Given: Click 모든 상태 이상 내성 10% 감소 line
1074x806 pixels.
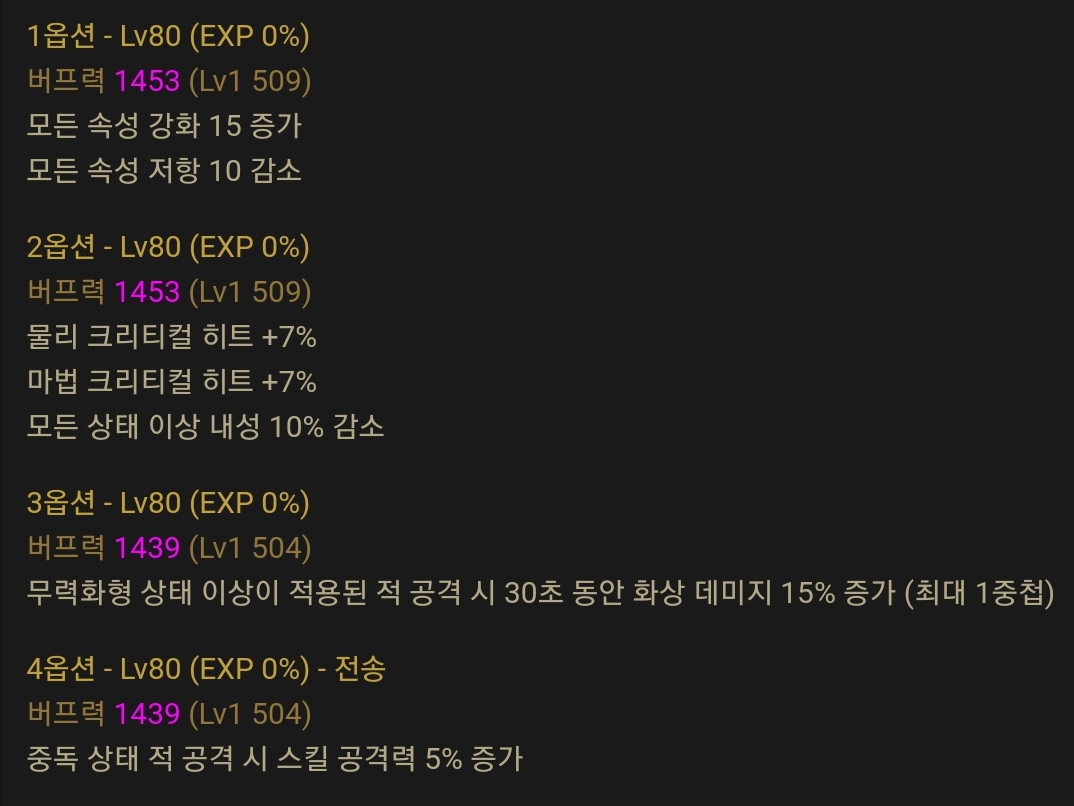Looking at the screenshot, I should 205,427.
